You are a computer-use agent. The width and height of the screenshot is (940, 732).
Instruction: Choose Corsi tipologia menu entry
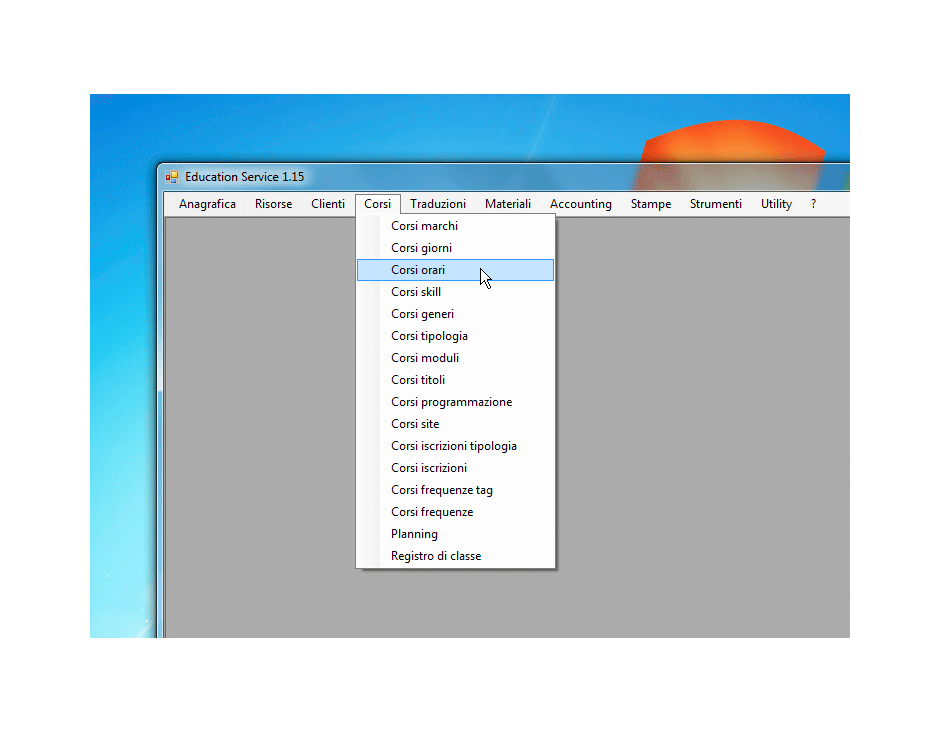coord(456,336)
